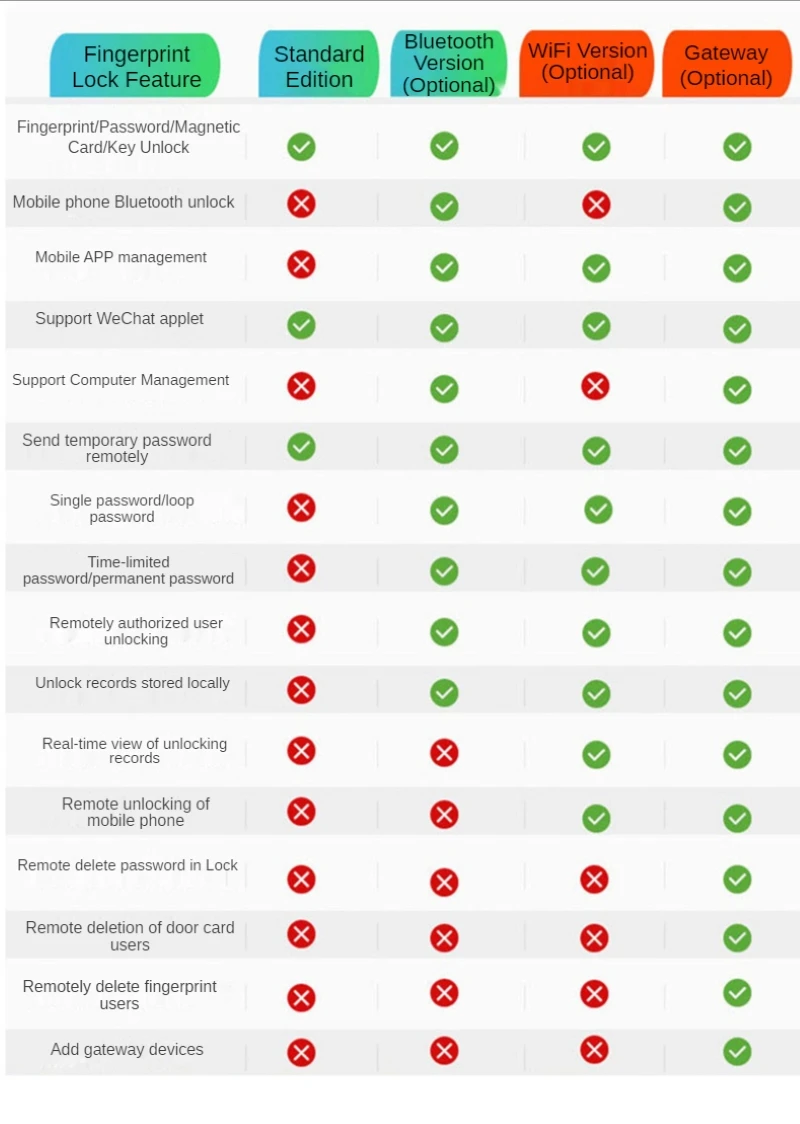
Task: Click Standard Edition red X for Mobile APP management
Action: pyautogui.click(x=301, y=265)
